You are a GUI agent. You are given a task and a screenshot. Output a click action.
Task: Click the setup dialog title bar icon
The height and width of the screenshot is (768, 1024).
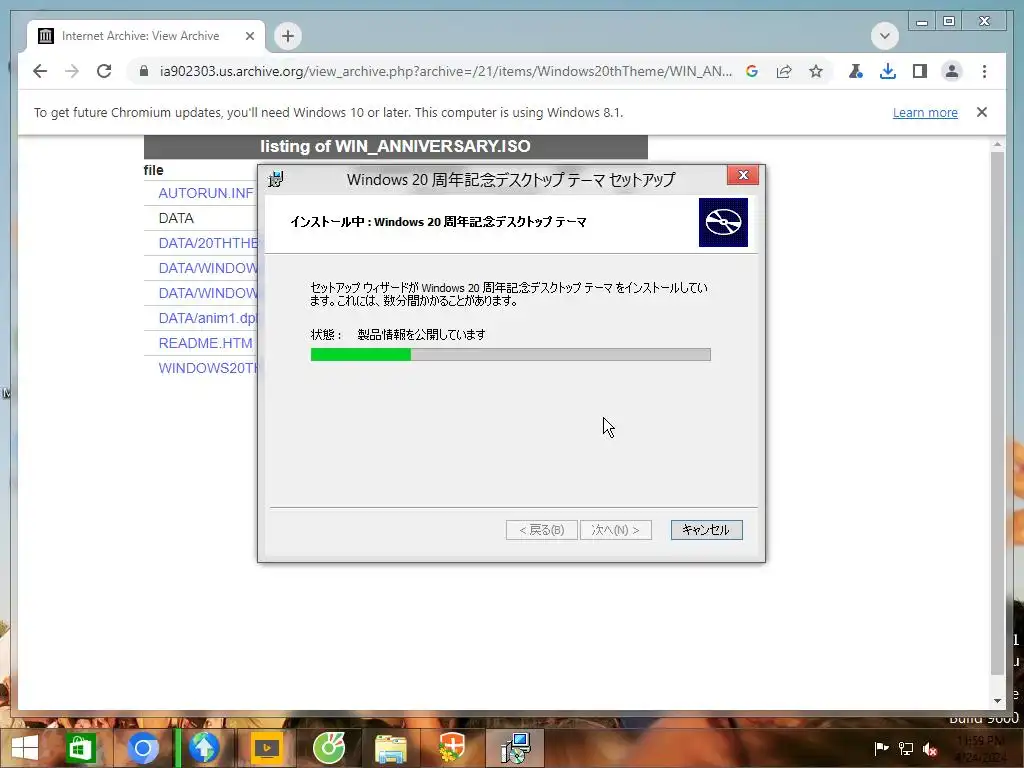point(276,179)
